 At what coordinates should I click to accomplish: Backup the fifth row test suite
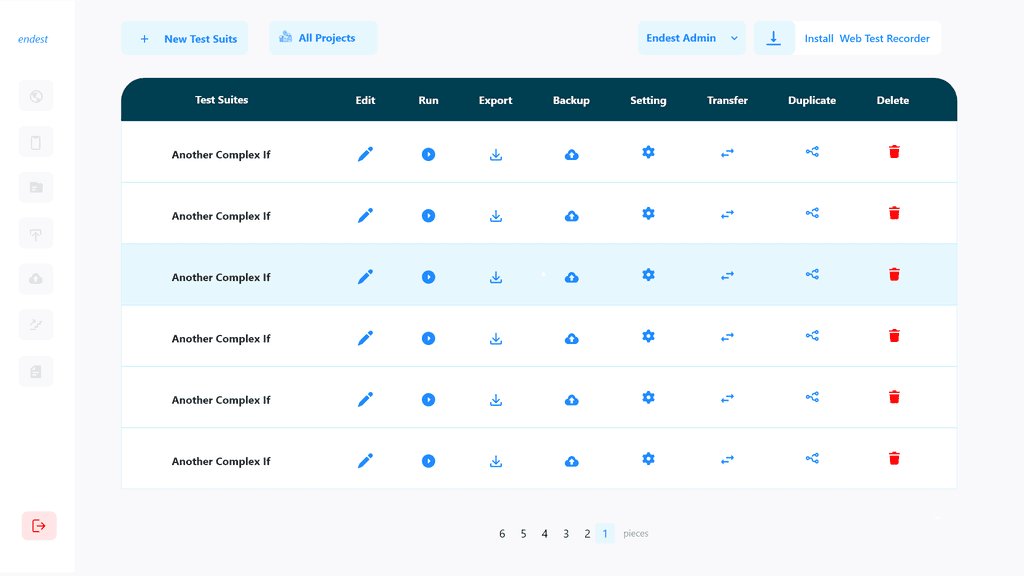(x=571, y=400)
